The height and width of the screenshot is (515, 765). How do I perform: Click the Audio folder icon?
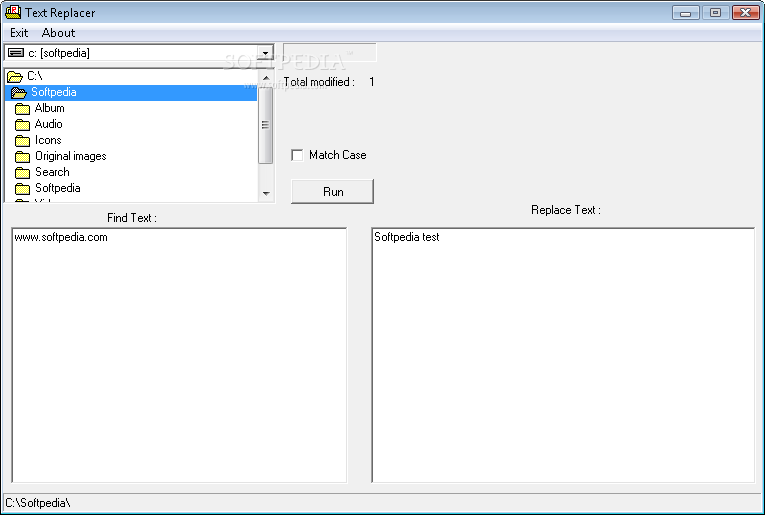(22, 124)
